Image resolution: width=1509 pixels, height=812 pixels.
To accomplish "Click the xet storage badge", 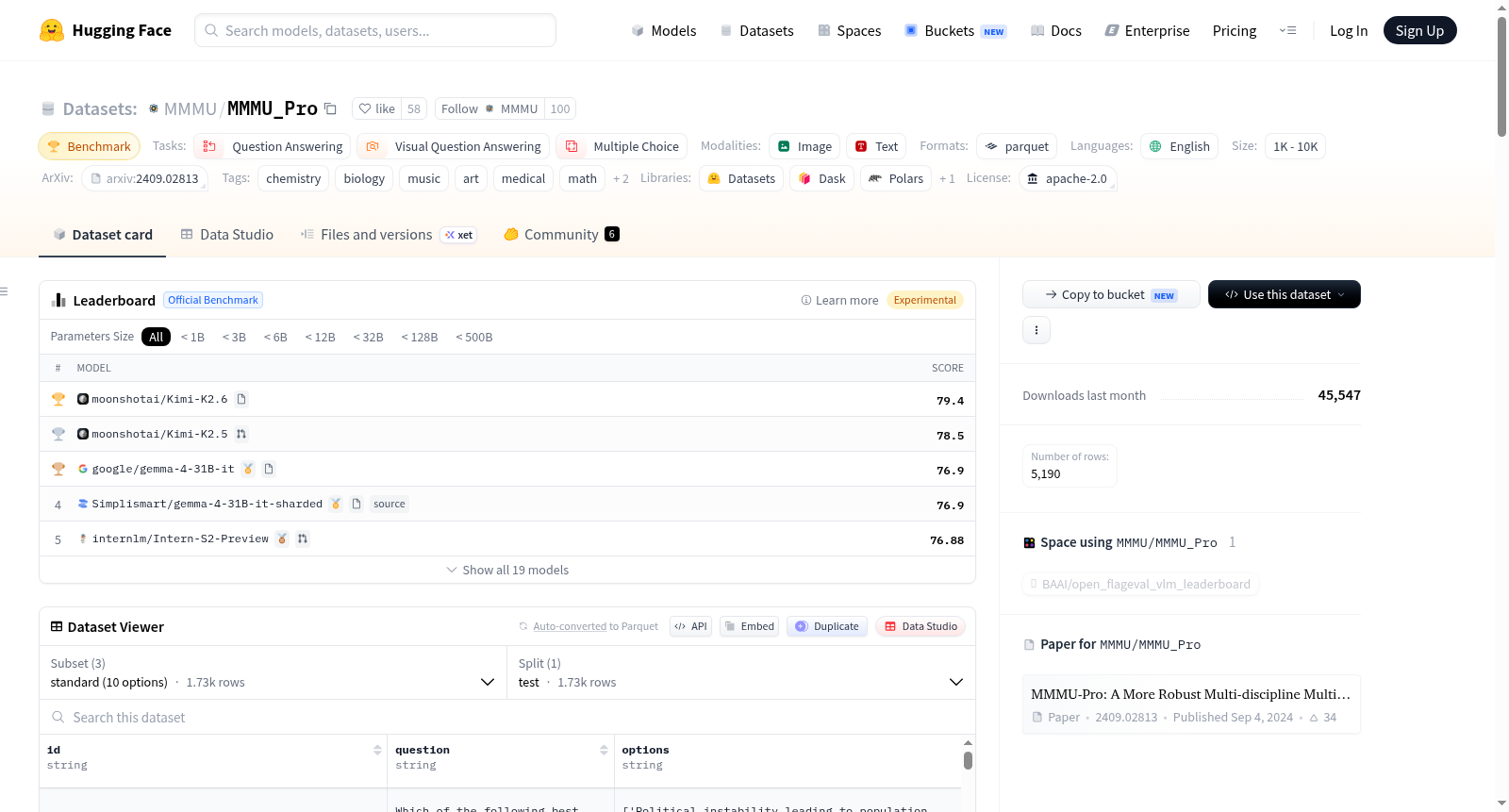I will click(459, 235).
